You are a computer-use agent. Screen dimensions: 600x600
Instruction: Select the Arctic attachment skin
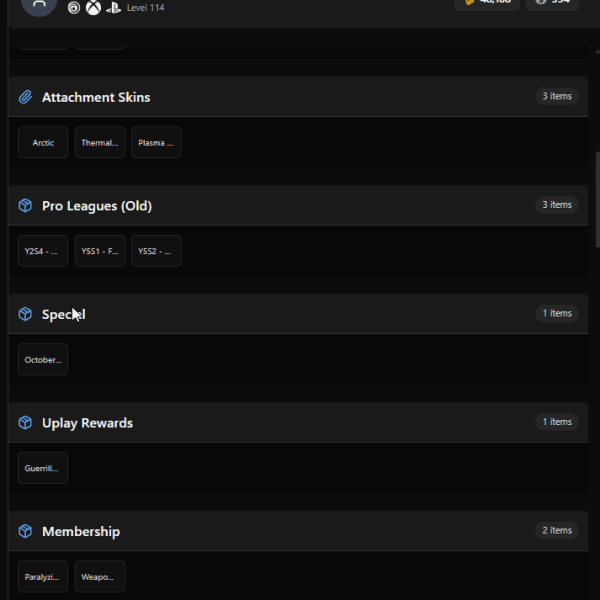43,142
